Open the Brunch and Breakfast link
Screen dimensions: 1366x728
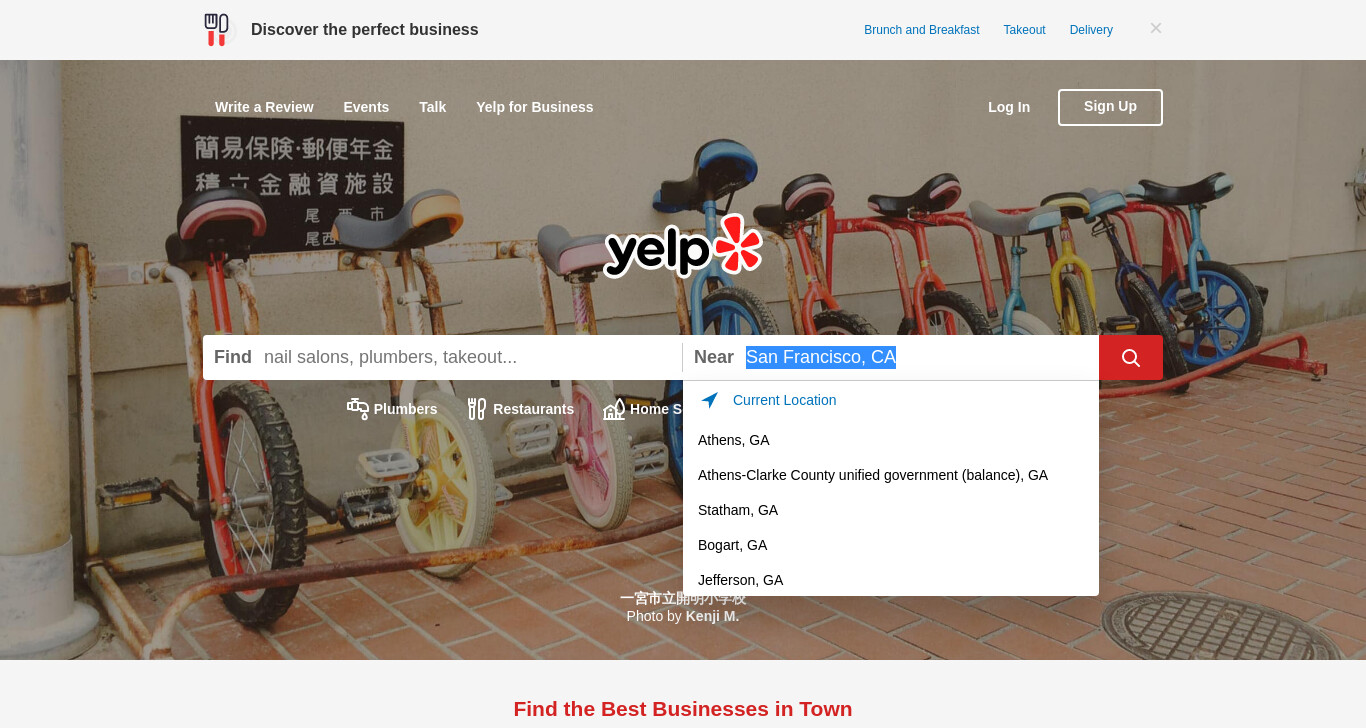pyautogui.click(x=922, y=30)
